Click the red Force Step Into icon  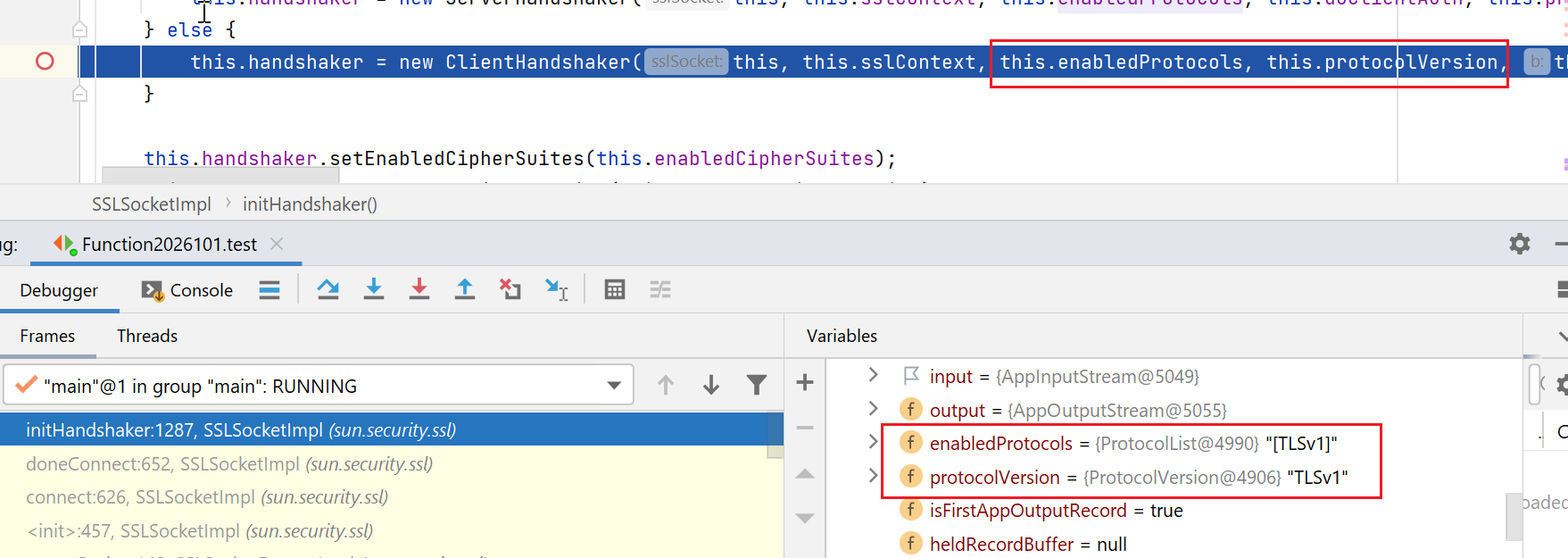419,289
